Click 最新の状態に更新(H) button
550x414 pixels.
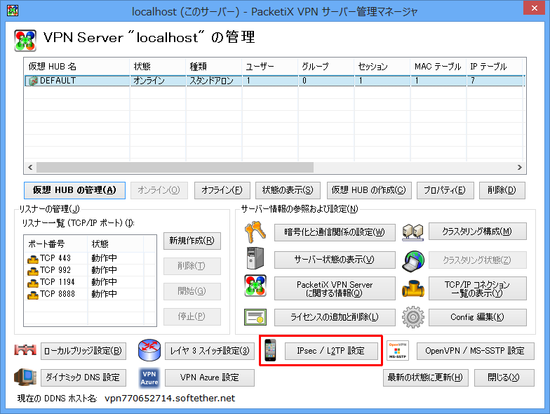[x=425, y=378]
